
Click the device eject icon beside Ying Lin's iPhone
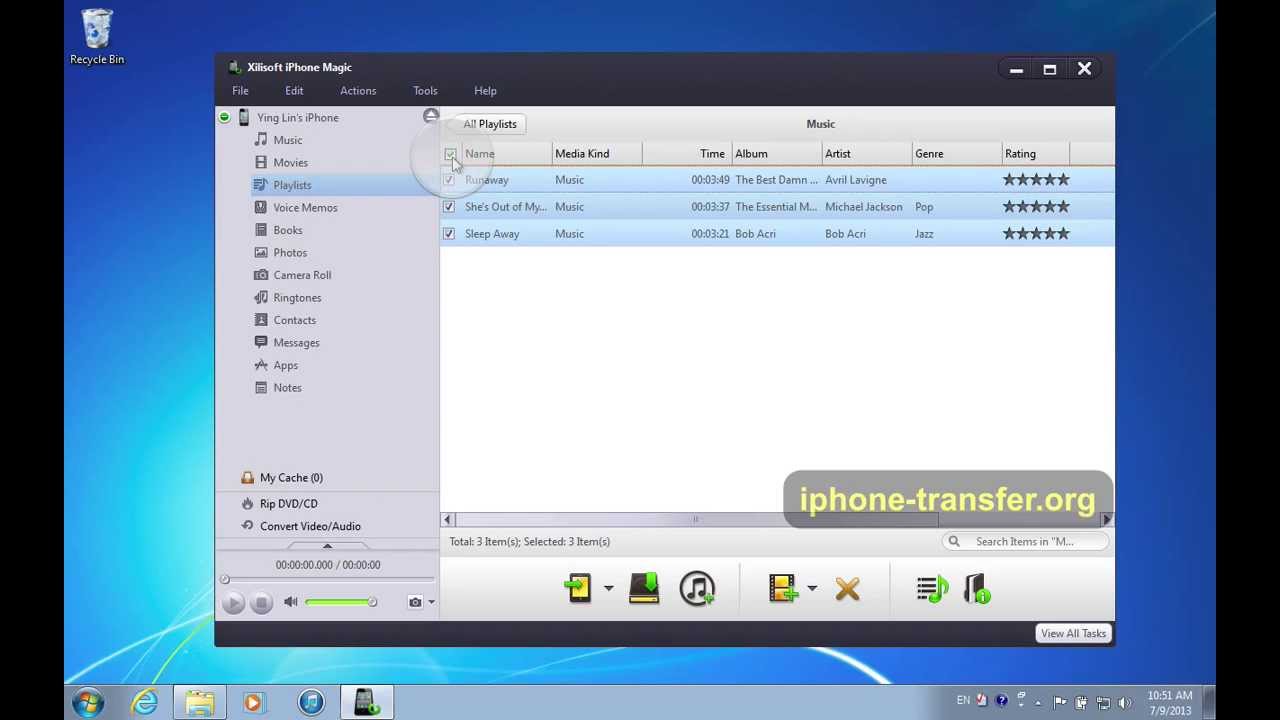tap(431, 117)
